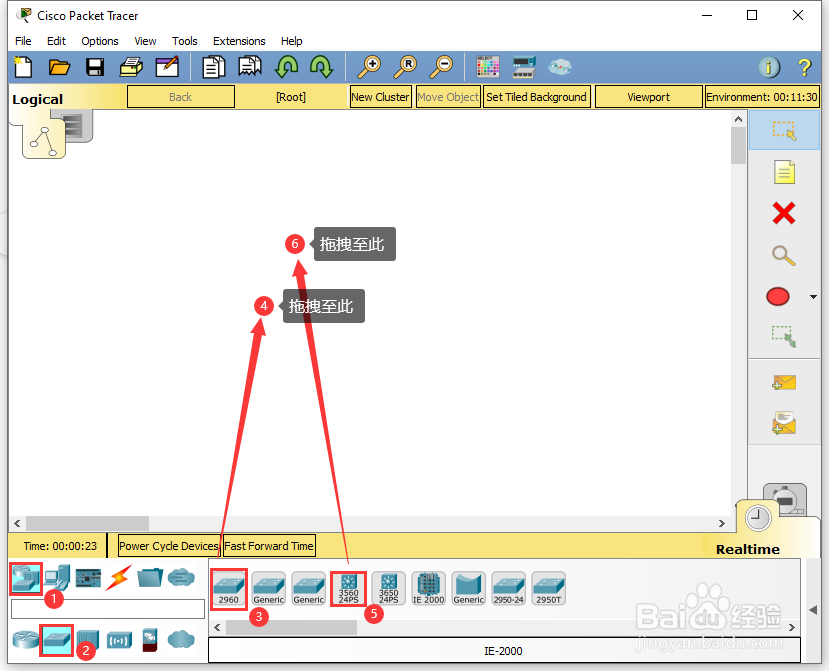Select Connections lightning category
829x671 pixels.
click(x=118, y=577)
